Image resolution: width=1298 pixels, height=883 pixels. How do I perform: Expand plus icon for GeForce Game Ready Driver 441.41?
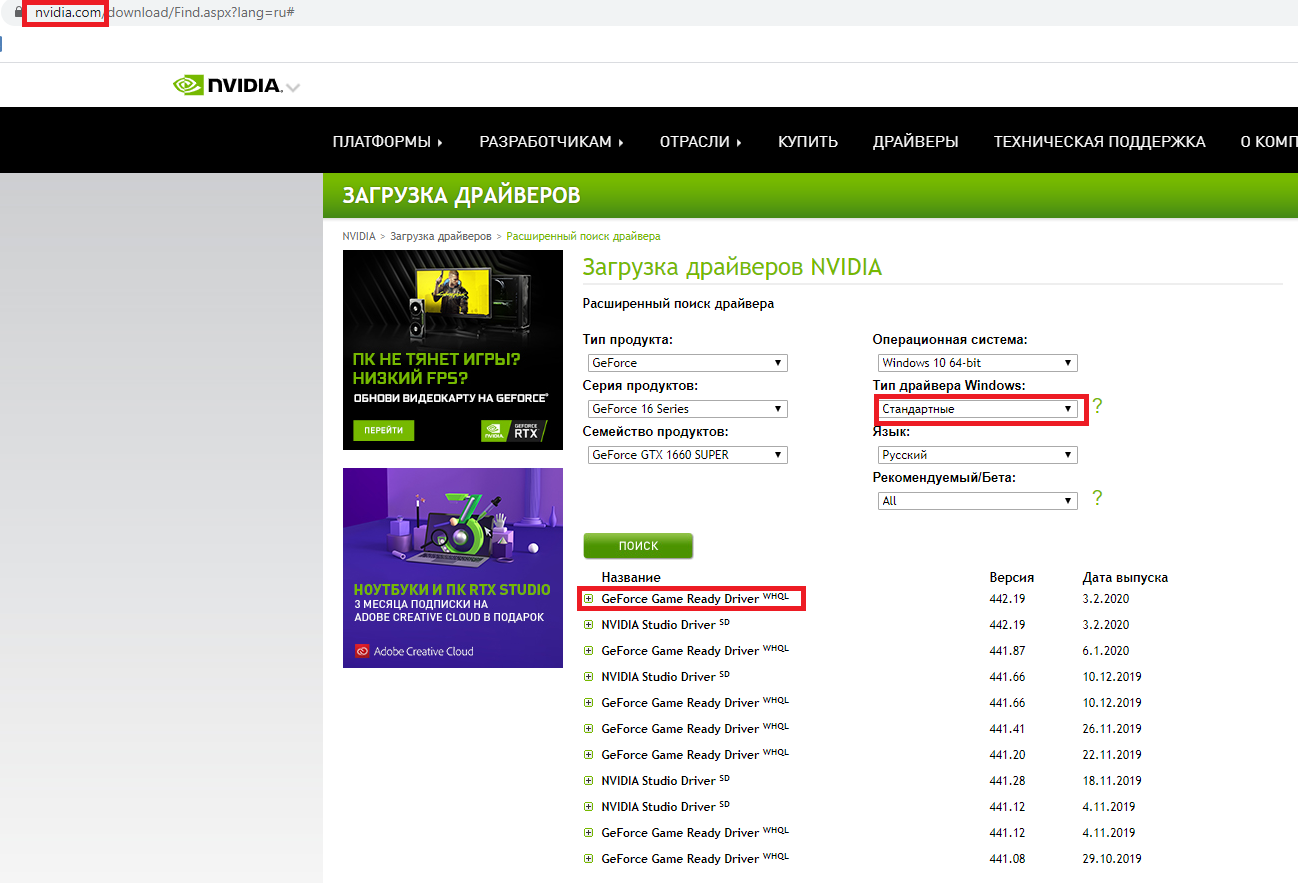[589, 729]
